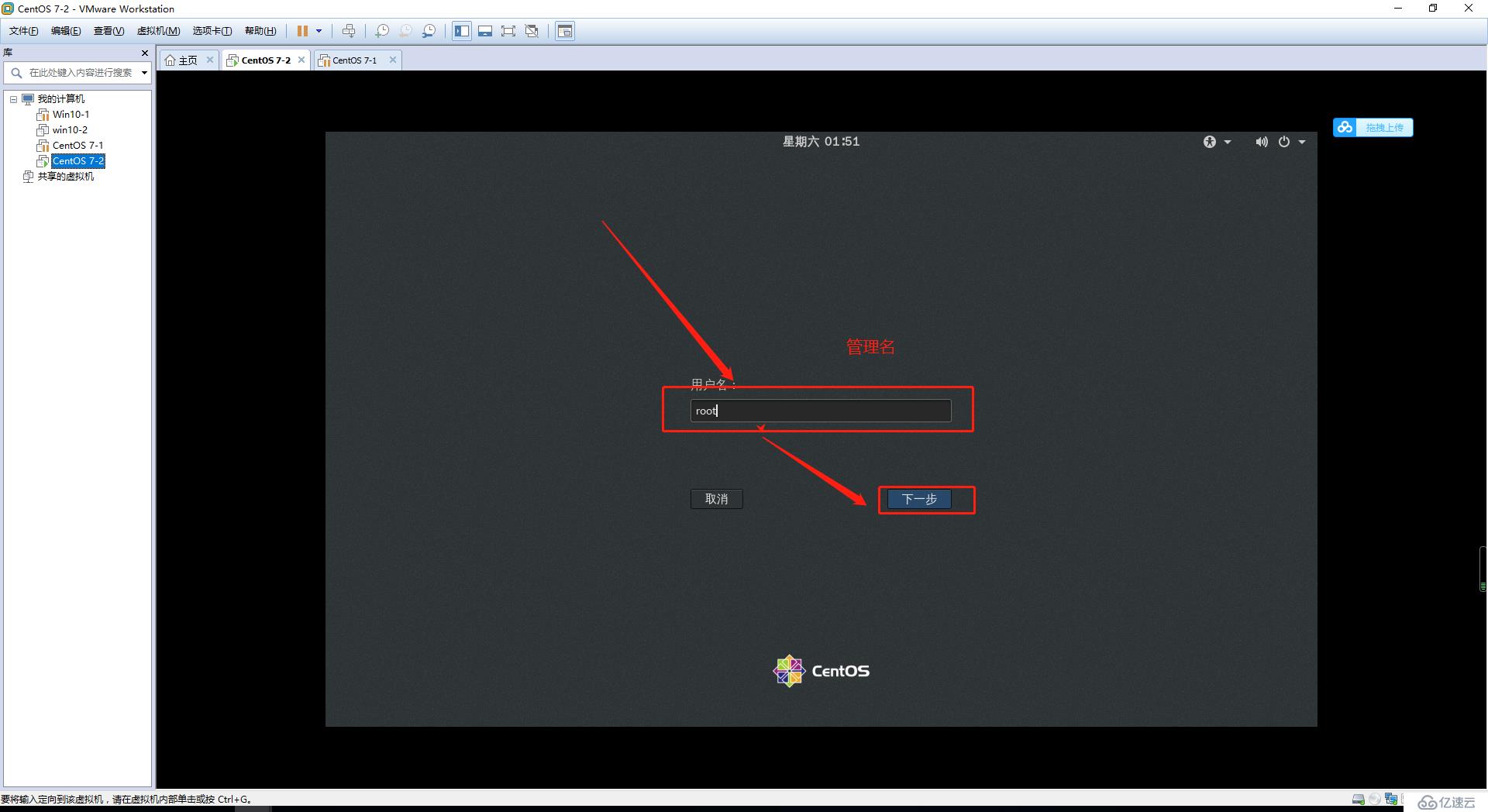The width and height of the screenshot is (1488, 812).
Task: Open the 帮助(H) menu
Action: click(260, 31)
